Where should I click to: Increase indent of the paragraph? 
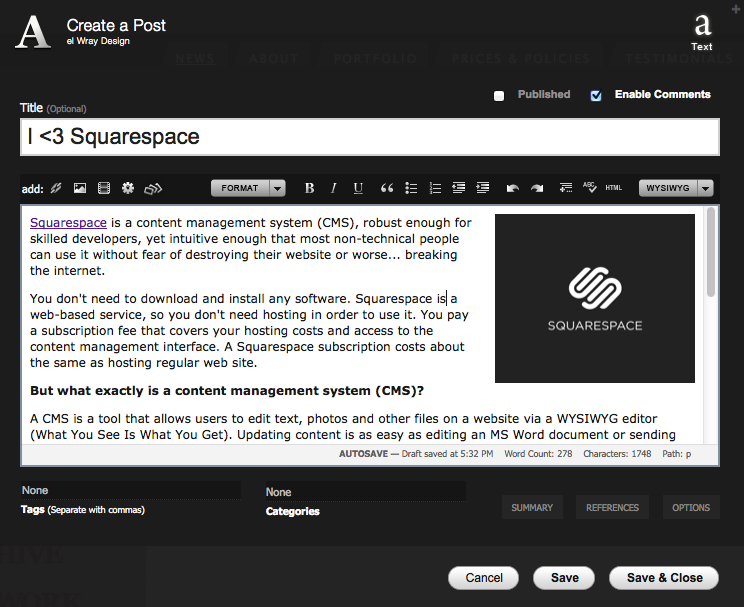click(483, 188)
